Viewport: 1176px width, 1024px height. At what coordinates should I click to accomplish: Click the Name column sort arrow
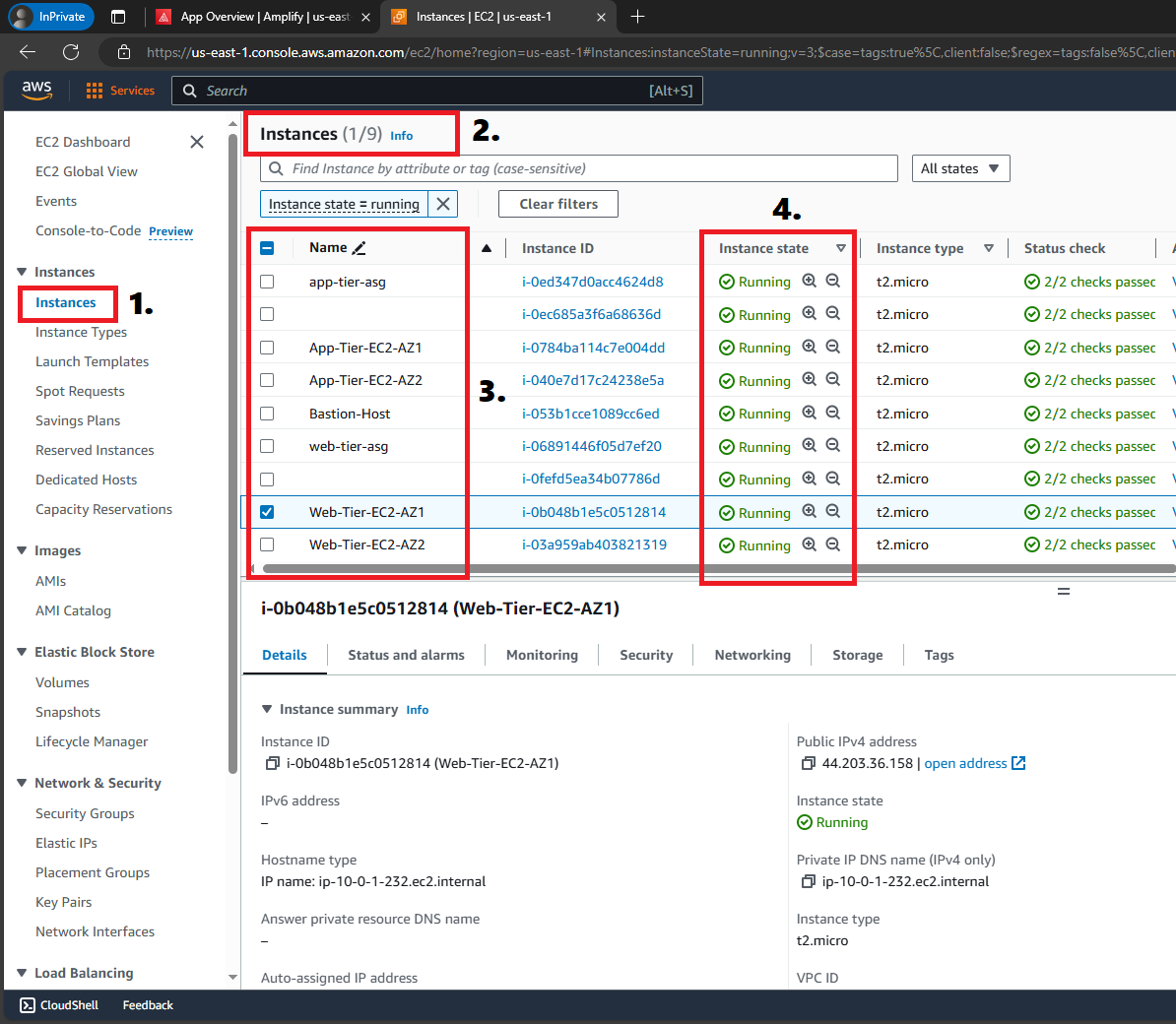(487, 248)
